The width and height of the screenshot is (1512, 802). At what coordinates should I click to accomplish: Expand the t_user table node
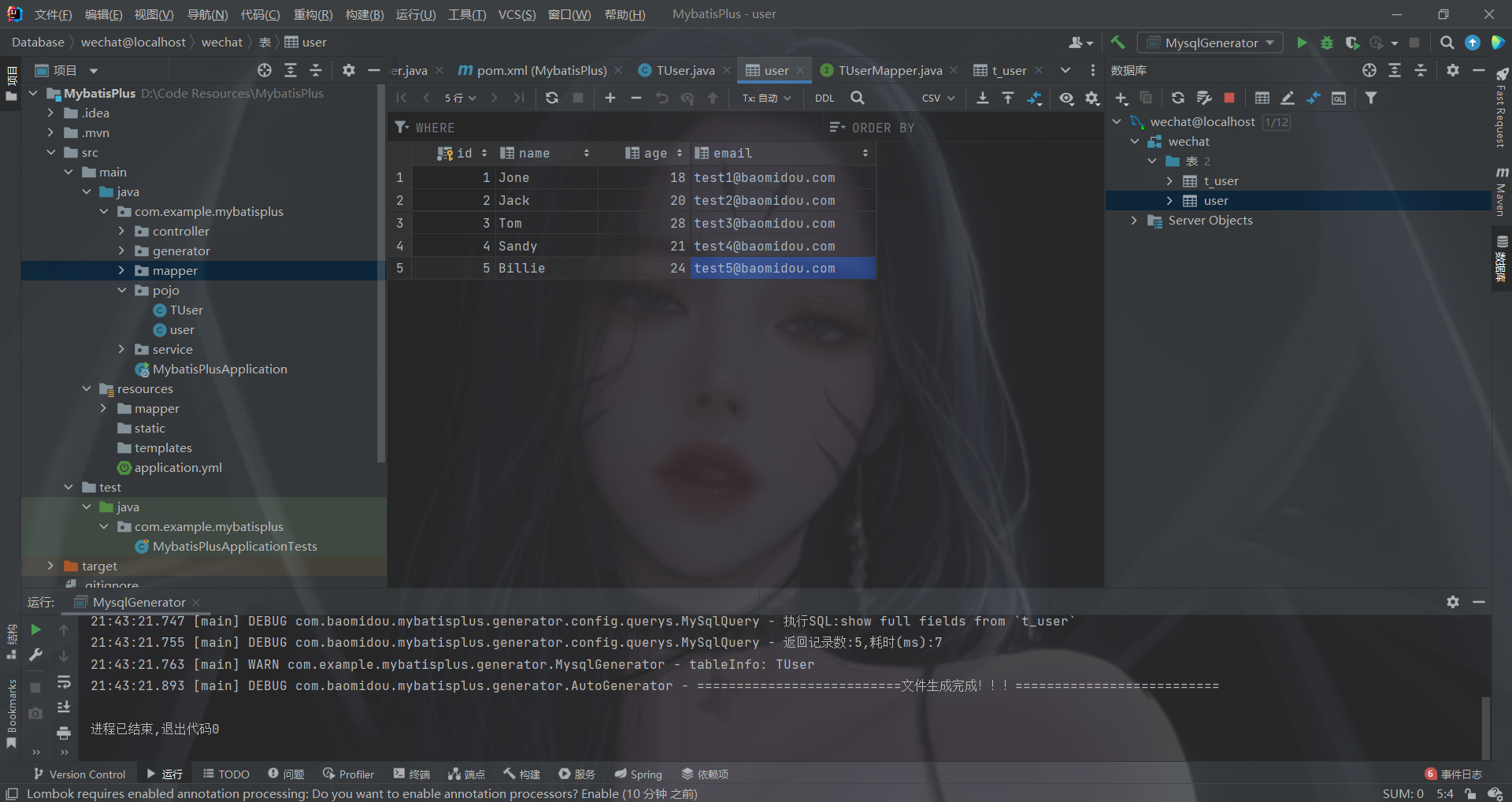point(1170,180)
